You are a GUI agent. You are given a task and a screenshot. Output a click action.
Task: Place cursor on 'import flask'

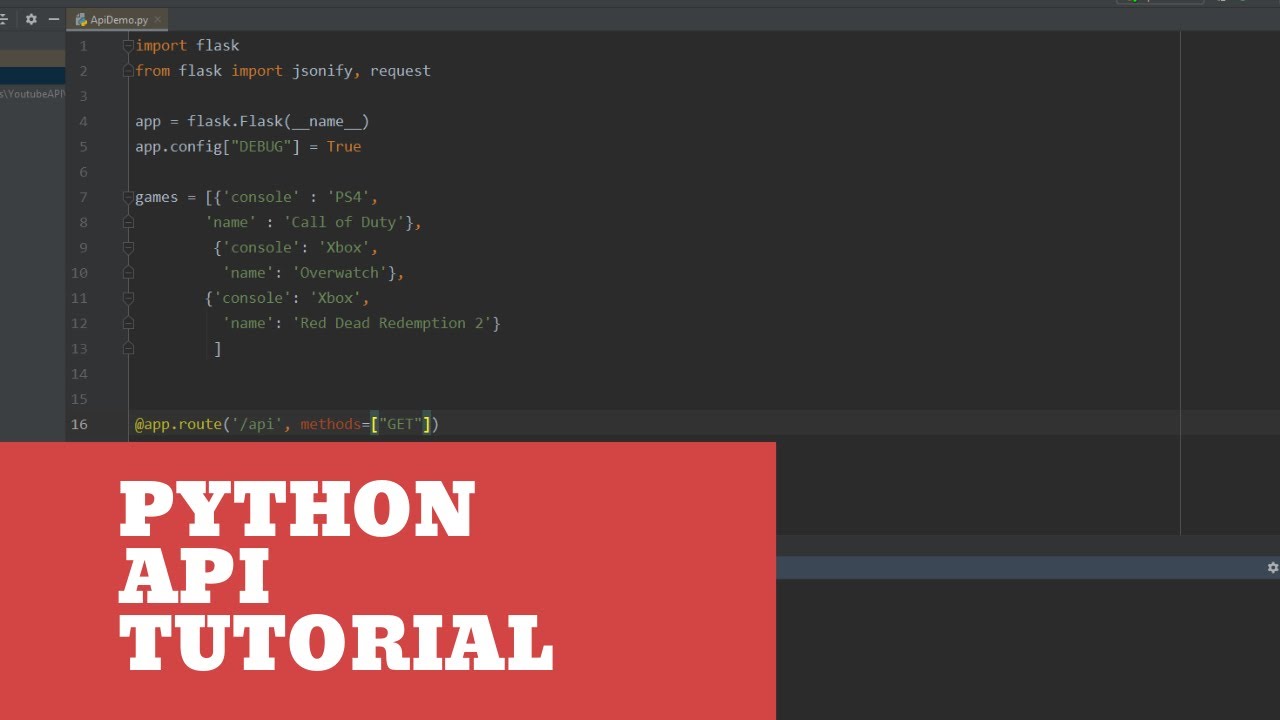coord(187,46)
